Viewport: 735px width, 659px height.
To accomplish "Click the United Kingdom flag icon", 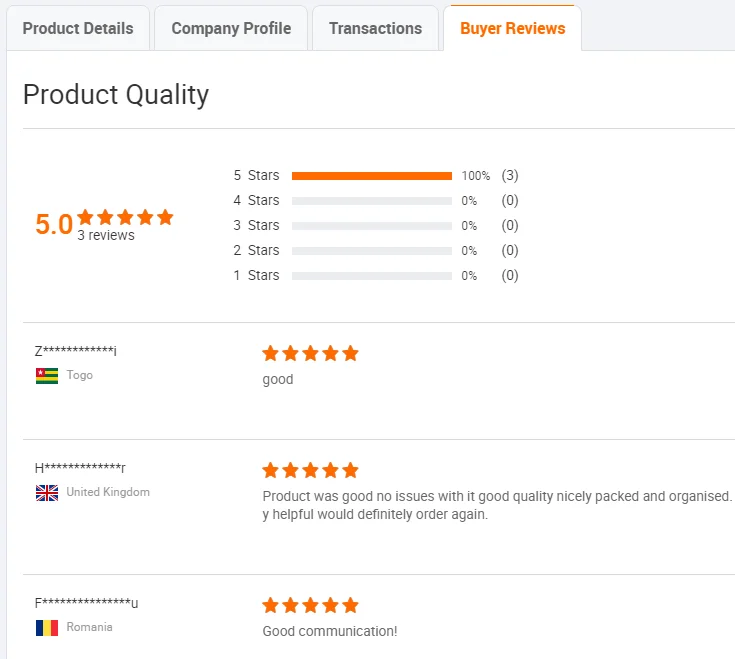I will (x=47, y=493).
